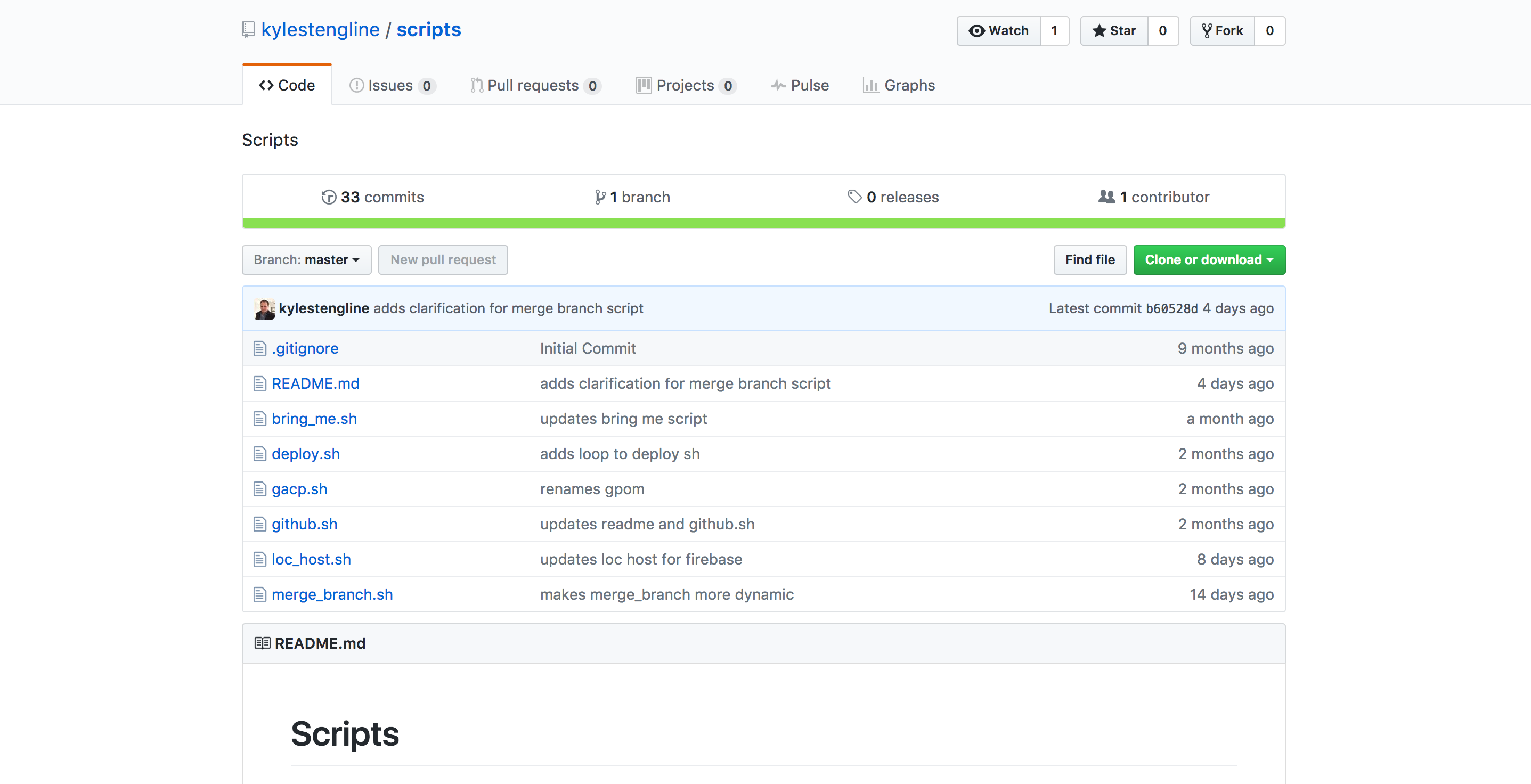Image resolution: width=1531 pixels, height=784 pixels.
Task: Open the Pull requests tab
Action: click(x=534, y=86)
